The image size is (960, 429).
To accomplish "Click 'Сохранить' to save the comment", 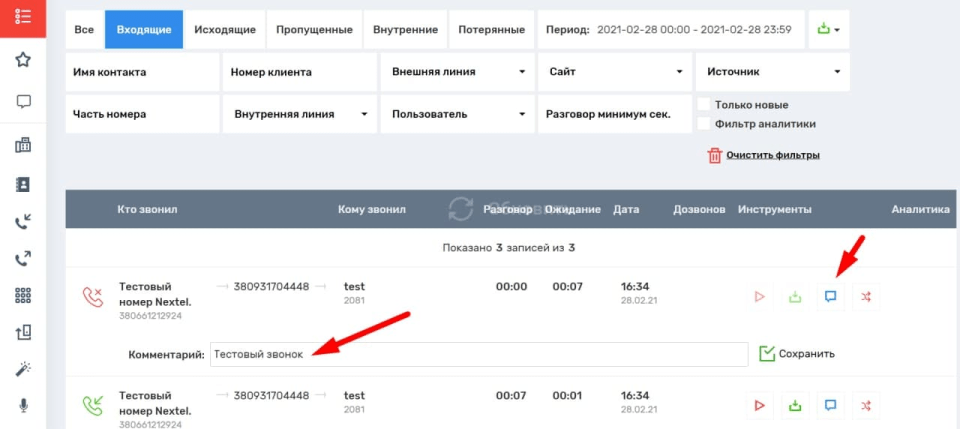I will coord(797,353).
